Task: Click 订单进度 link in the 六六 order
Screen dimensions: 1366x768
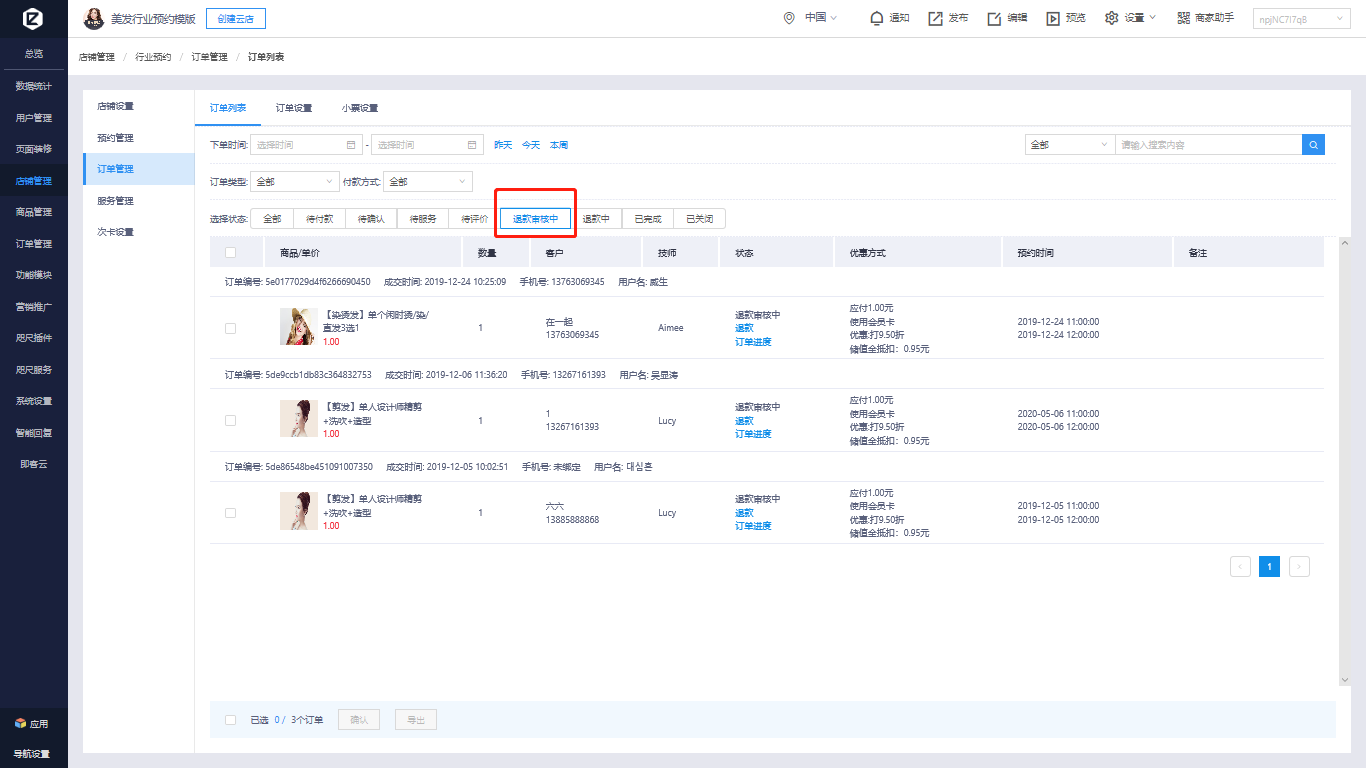Action: pyautogui.click(x=753, y=526)
